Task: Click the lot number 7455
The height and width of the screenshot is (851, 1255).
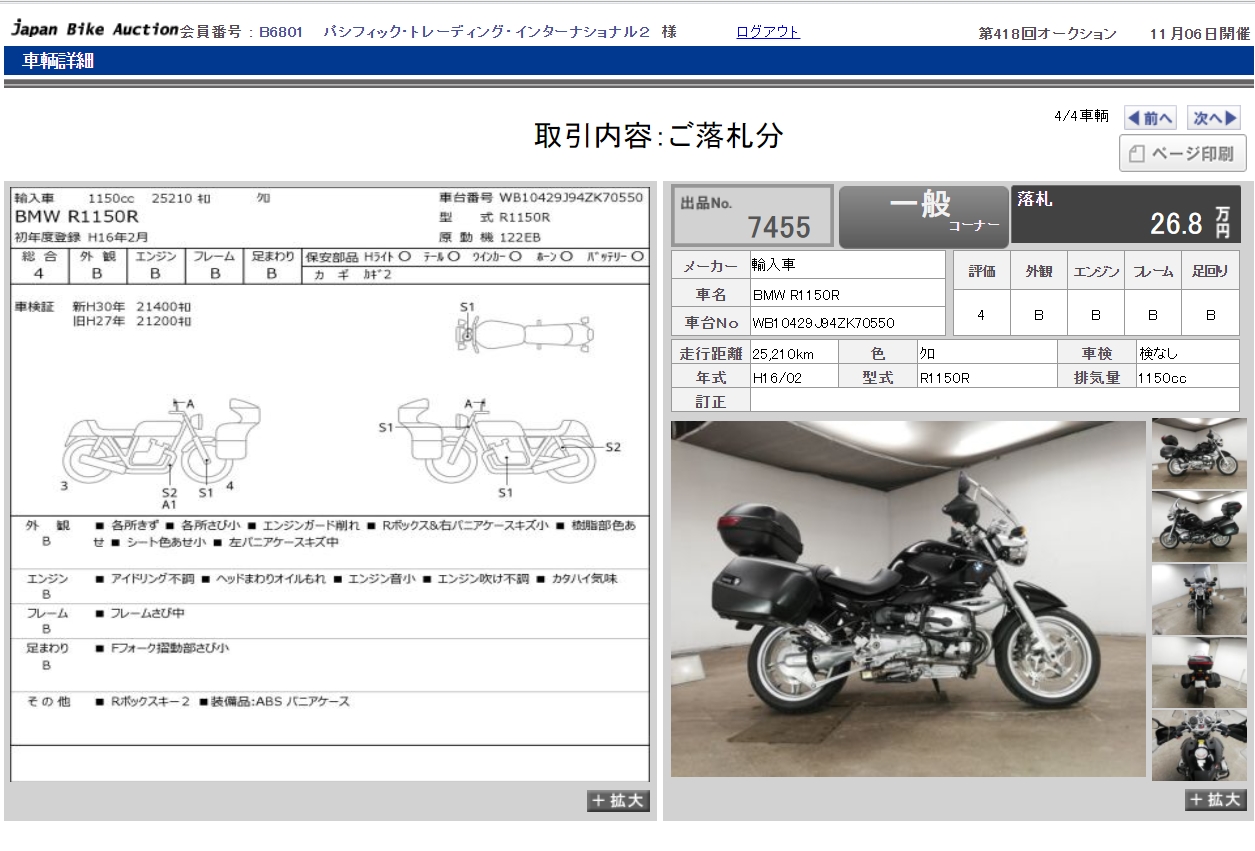Action: (x=779, y=227)
